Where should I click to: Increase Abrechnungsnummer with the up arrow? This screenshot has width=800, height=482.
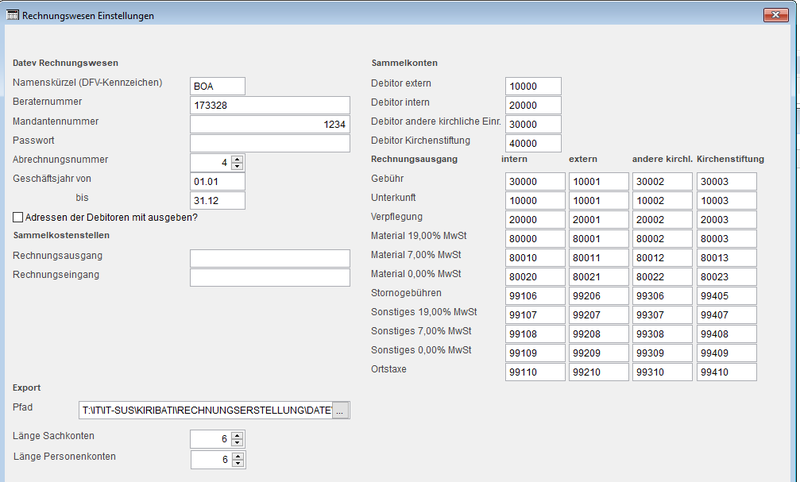(237, 160)
